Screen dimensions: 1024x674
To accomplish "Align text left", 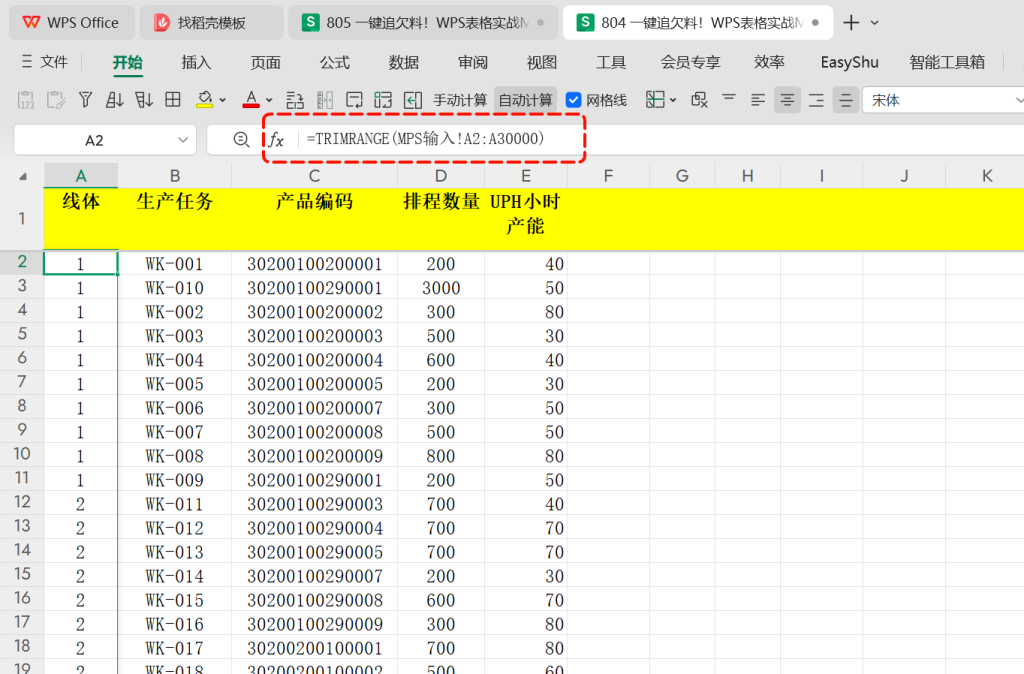I will [758, 100].
